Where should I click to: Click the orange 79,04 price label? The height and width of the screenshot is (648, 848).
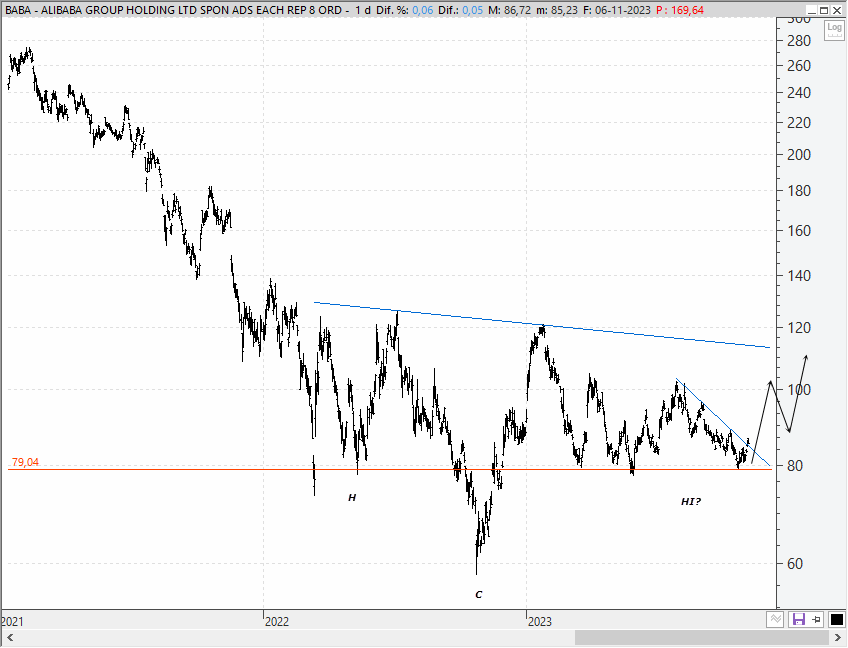click(x=25, y=462)
